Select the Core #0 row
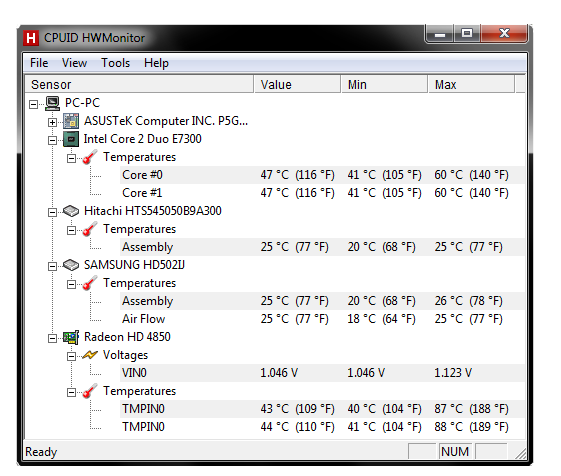The height and width of the screenshot is (476, 561). tap(322, 175)
